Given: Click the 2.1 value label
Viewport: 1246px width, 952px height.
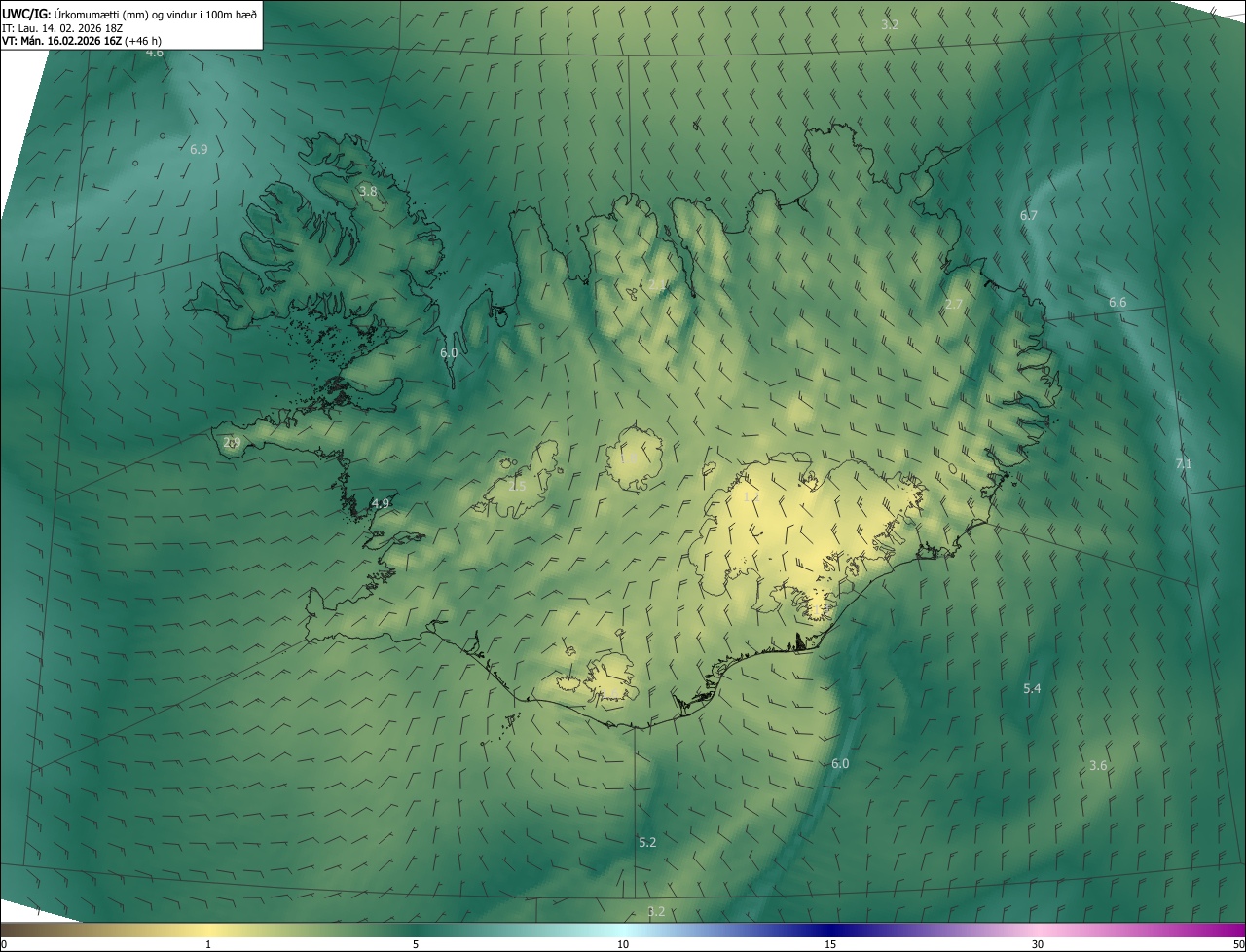Looking at the screenshot, I should coord(657,286).
